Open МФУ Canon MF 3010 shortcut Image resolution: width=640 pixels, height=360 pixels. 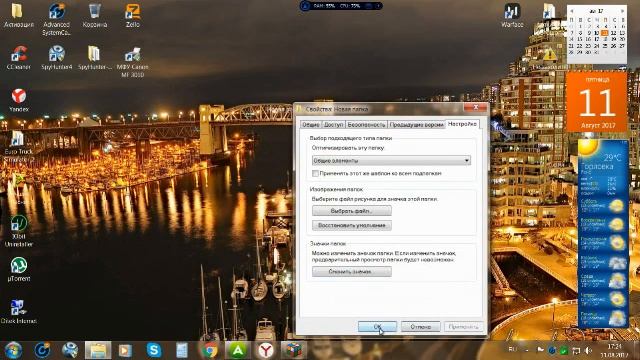[x=132, y=62]
